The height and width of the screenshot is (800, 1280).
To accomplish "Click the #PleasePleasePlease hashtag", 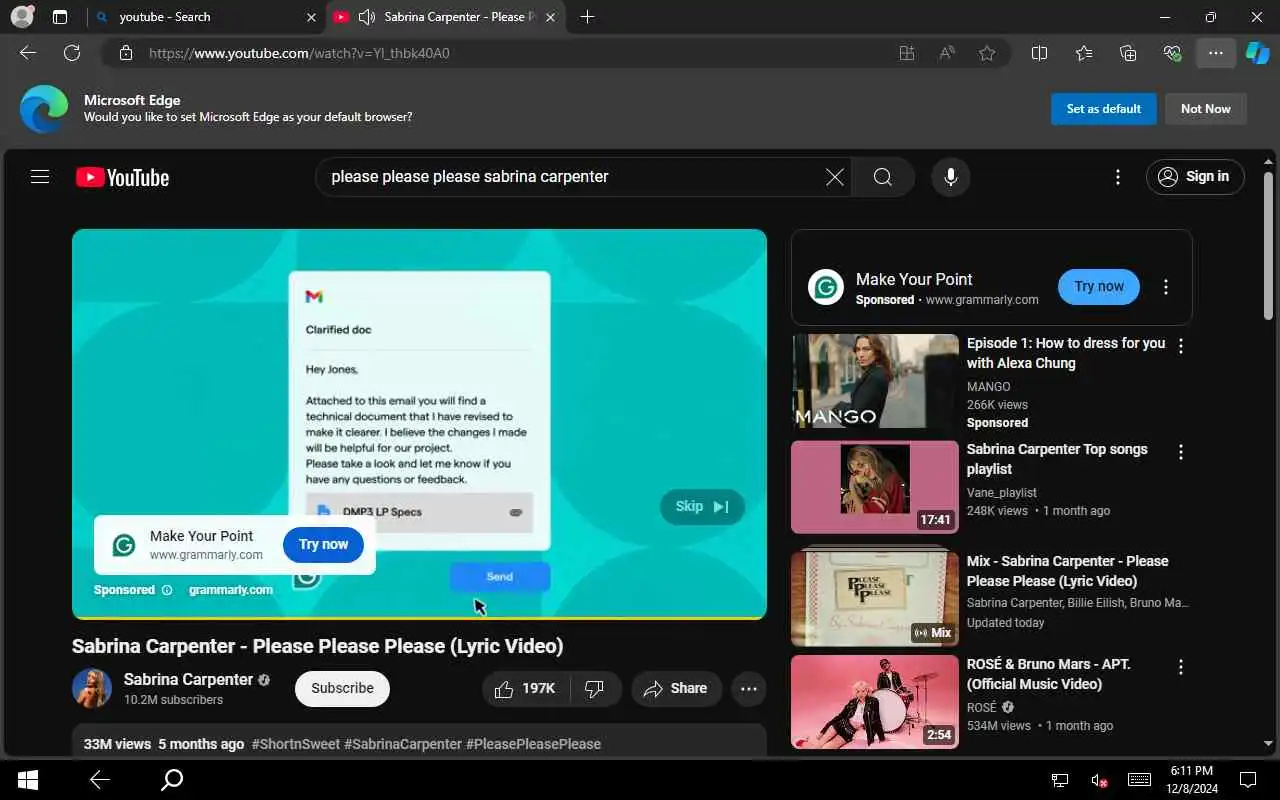I will pyautogui.click(x=534, y=744).
